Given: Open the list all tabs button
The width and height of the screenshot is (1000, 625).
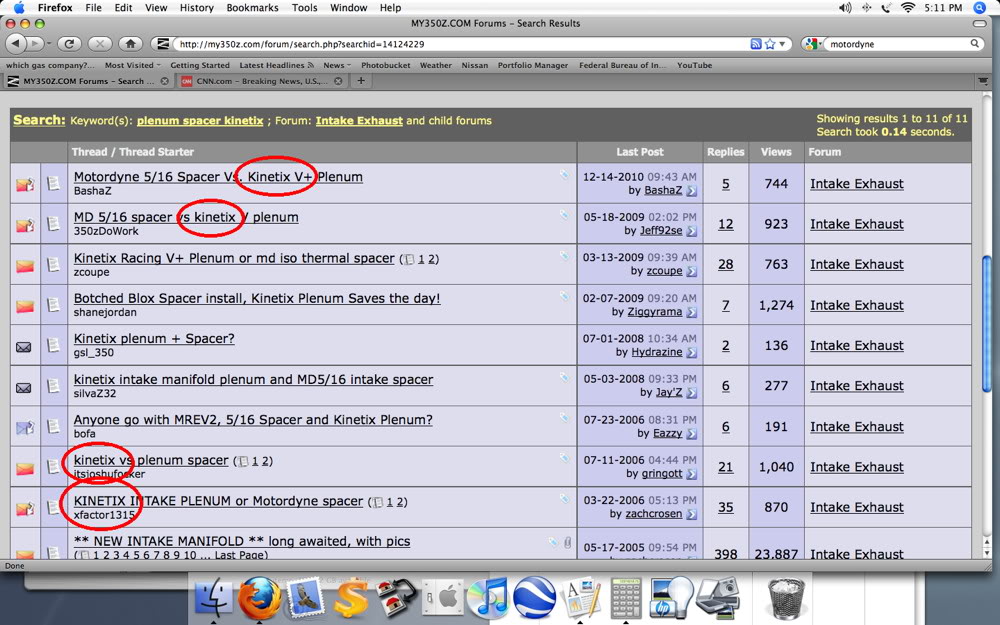Looking at the screenshot, I should (x=983, y=81).
